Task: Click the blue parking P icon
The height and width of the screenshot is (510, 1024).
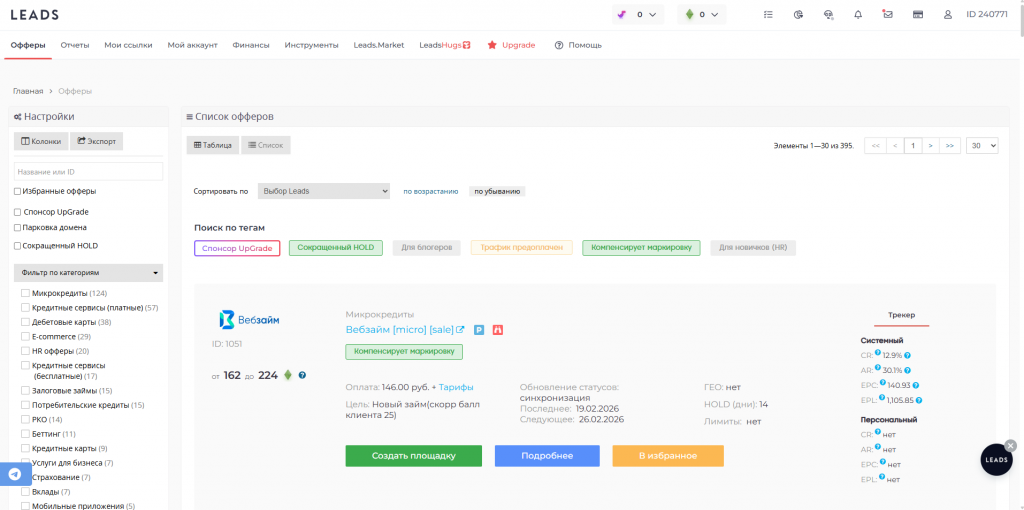Action: pos(479,330)
